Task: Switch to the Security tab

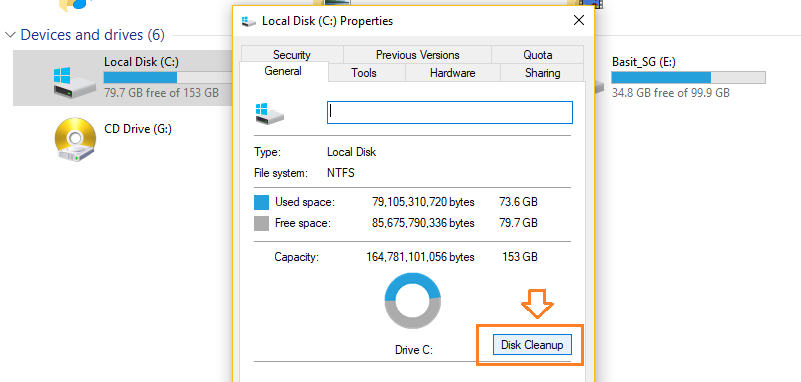Action: click(292, 55)
